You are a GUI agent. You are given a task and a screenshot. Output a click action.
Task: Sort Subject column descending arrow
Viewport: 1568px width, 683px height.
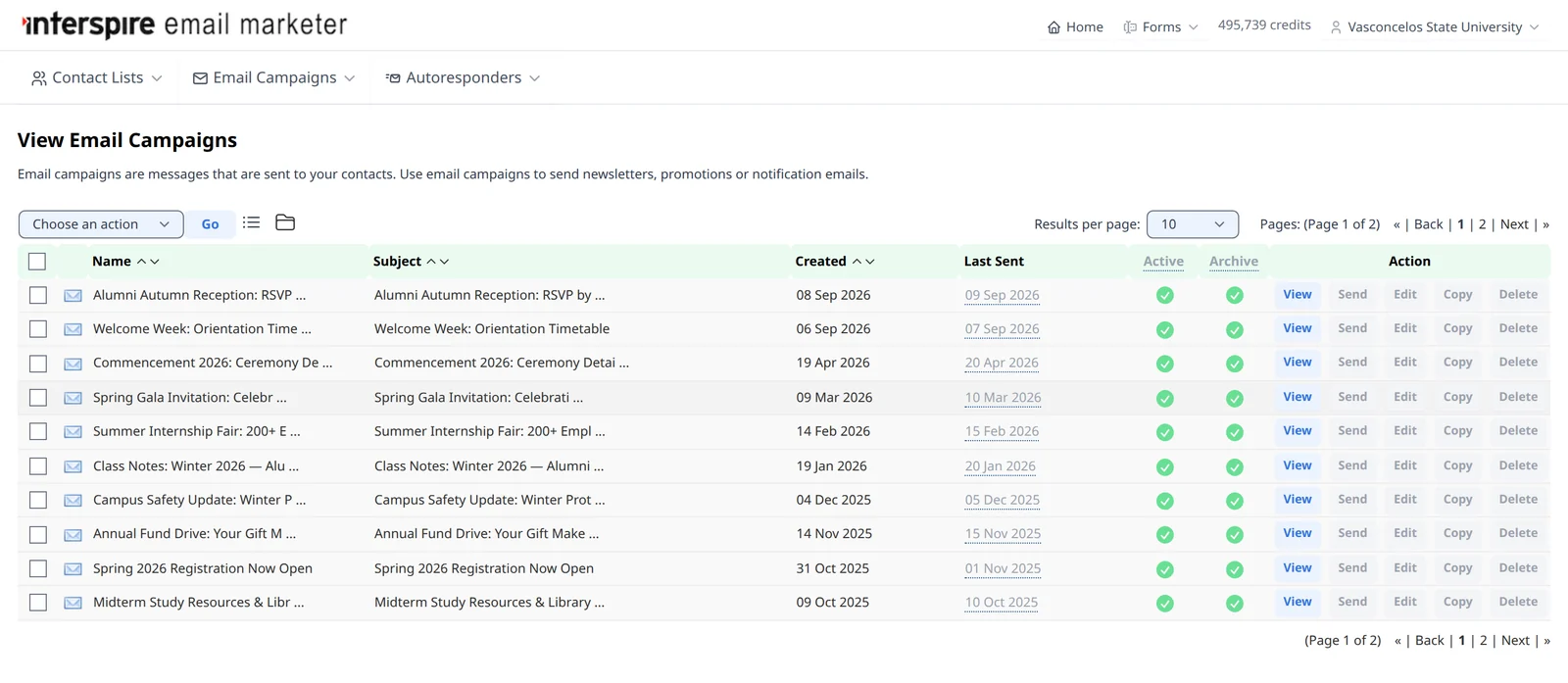[445, 262]
